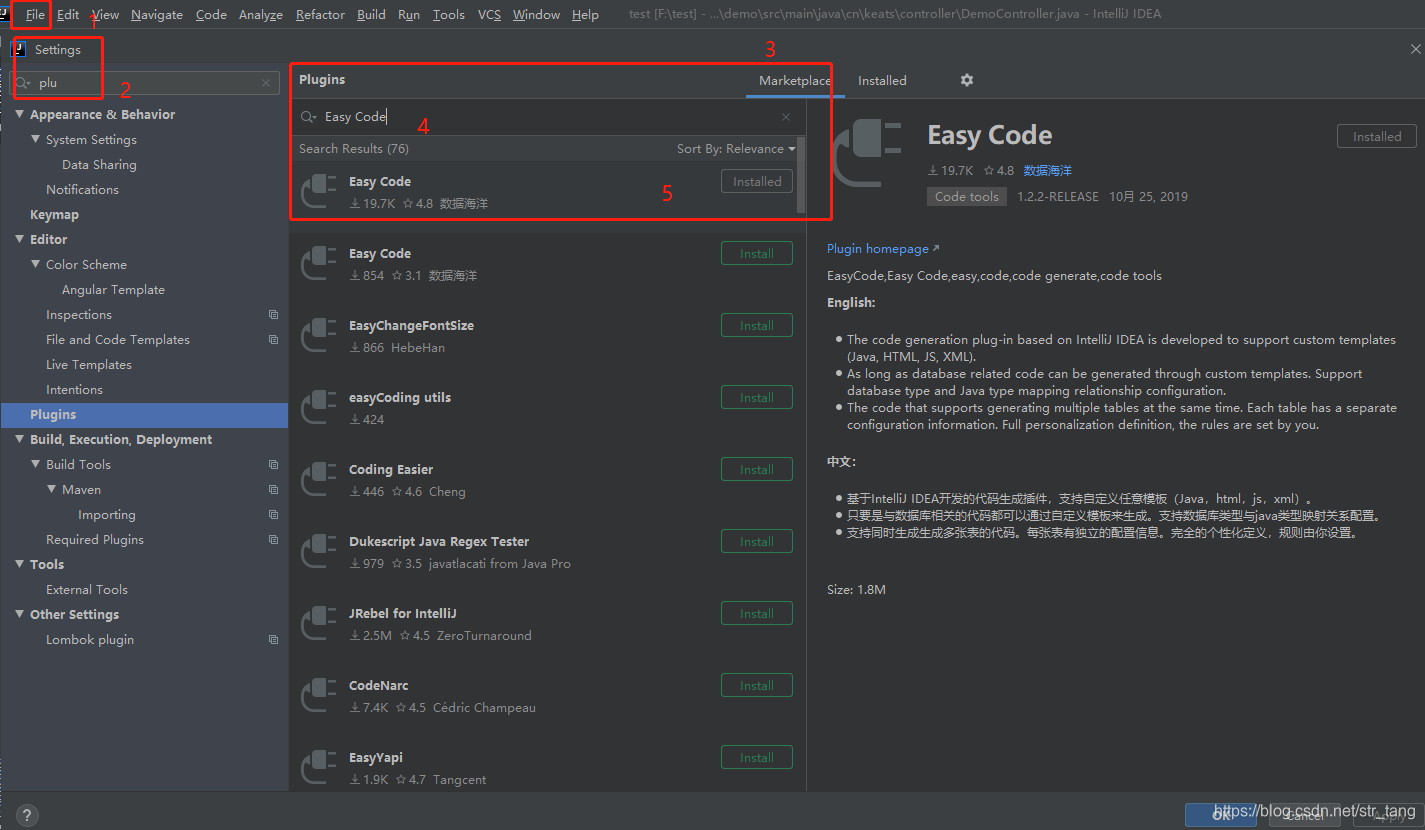Install the EasyChangeFontSize plugin

(757, 326)
